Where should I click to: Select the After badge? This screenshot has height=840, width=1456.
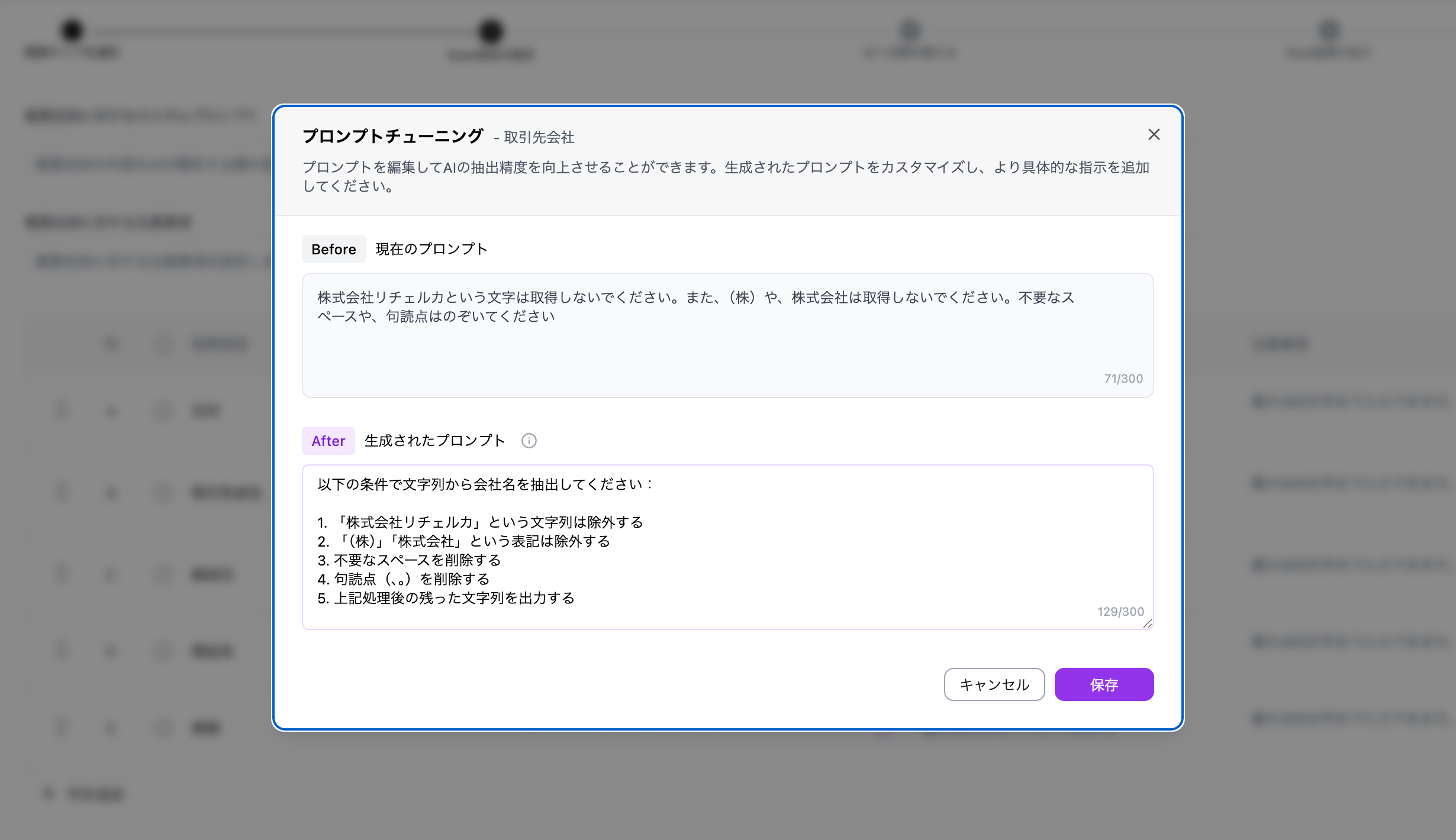click(328, 441)
